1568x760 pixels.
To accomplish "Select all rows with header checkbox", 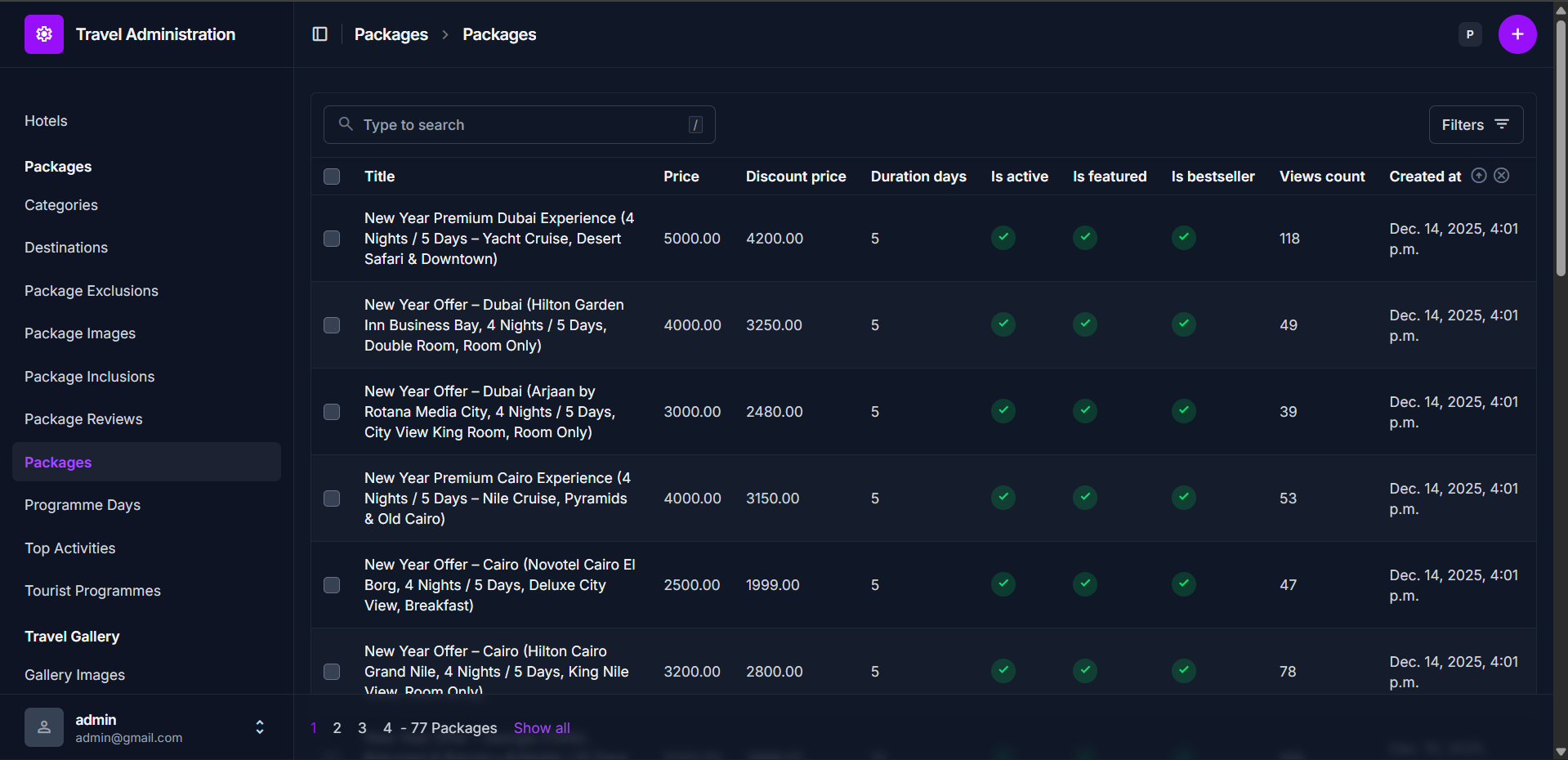I will point(332,177).
